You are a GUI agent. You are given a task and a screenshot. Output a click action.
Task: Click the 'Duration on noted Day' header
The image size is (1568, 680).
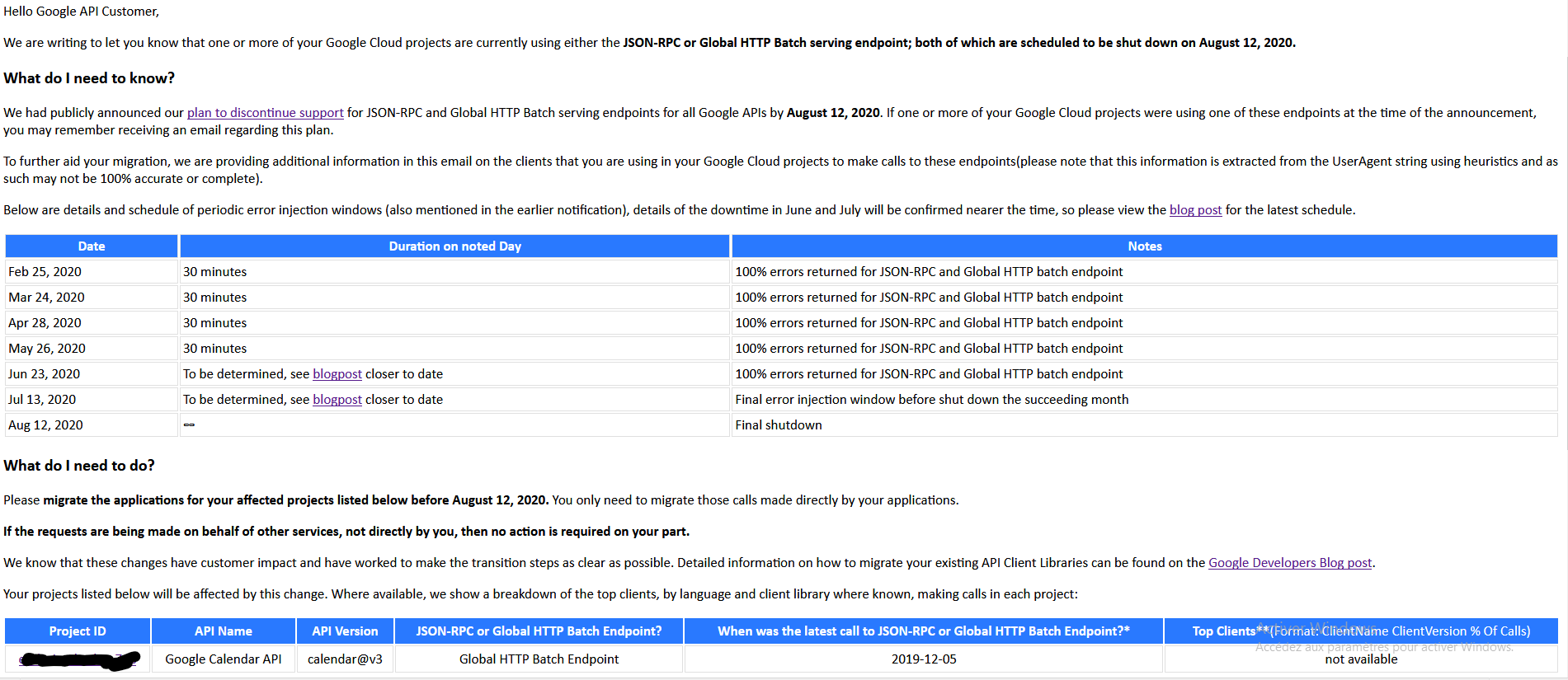[455, 246]
